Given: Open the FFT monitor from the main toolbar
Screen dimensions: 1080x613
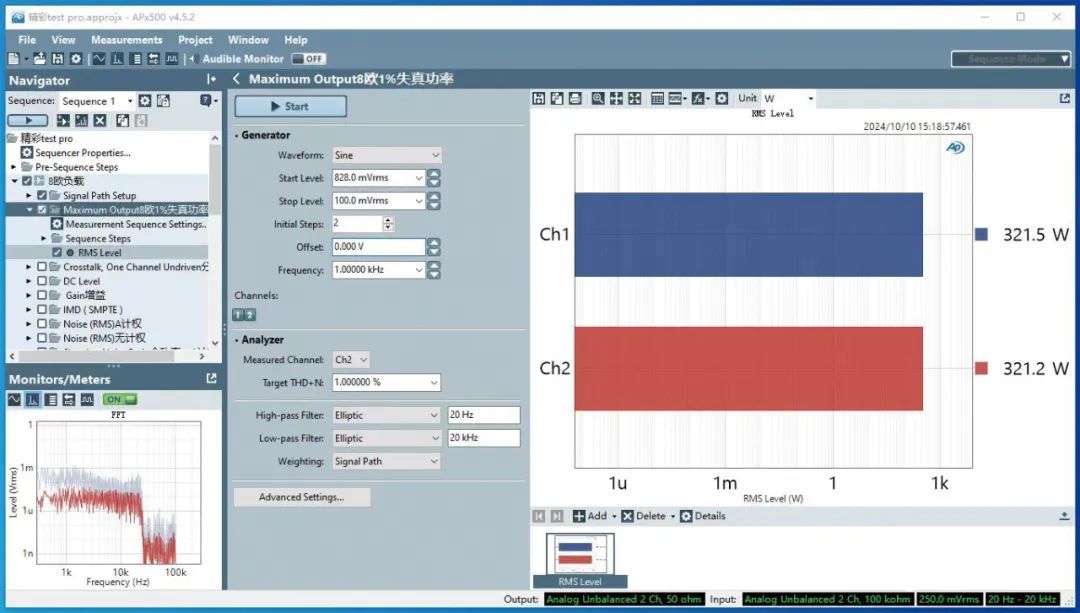Looking at the screenshot, I should point(118,59).
